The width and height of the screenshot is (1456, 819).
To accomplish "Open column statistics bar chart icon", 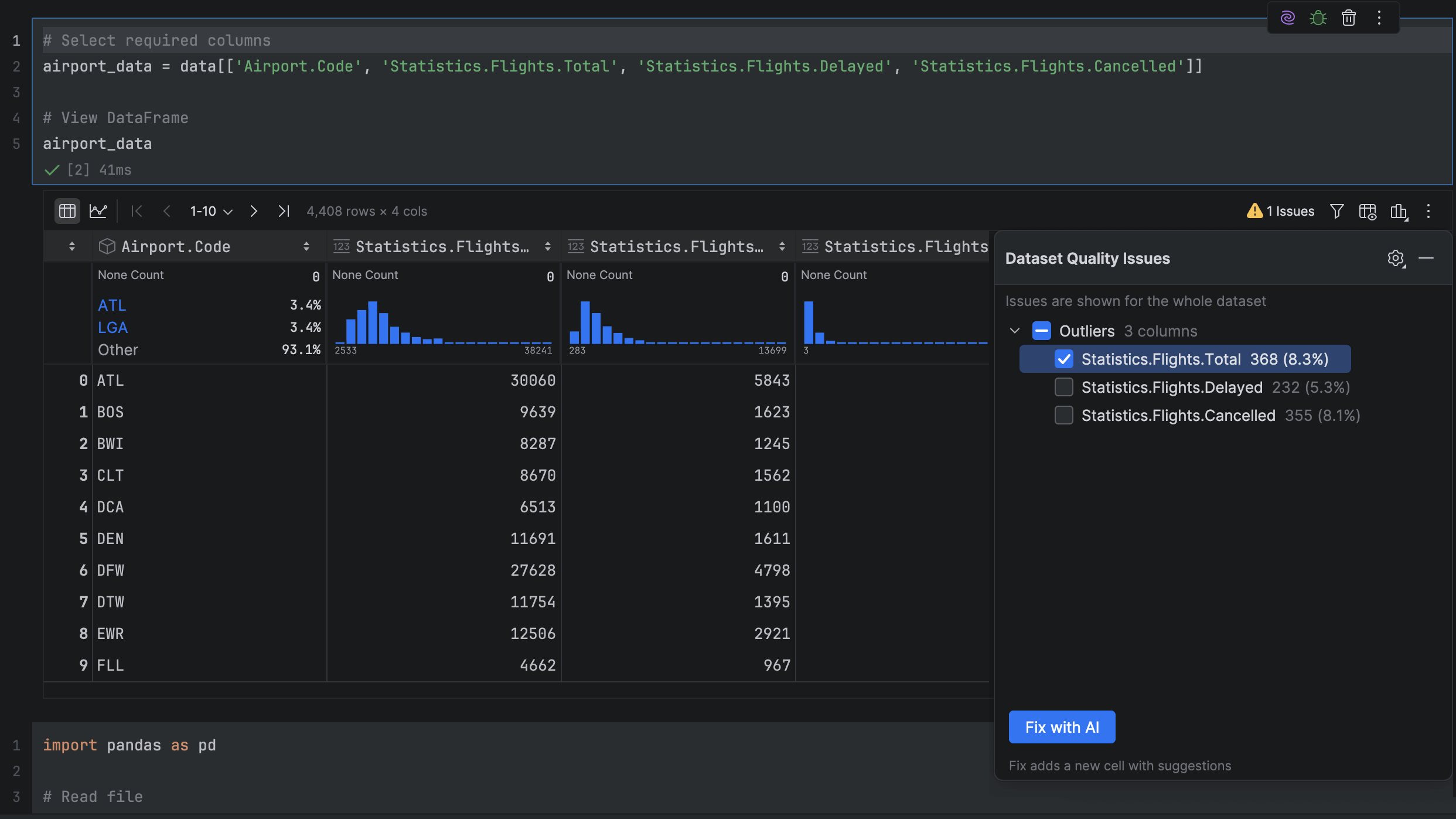I will click(1399, 211).
